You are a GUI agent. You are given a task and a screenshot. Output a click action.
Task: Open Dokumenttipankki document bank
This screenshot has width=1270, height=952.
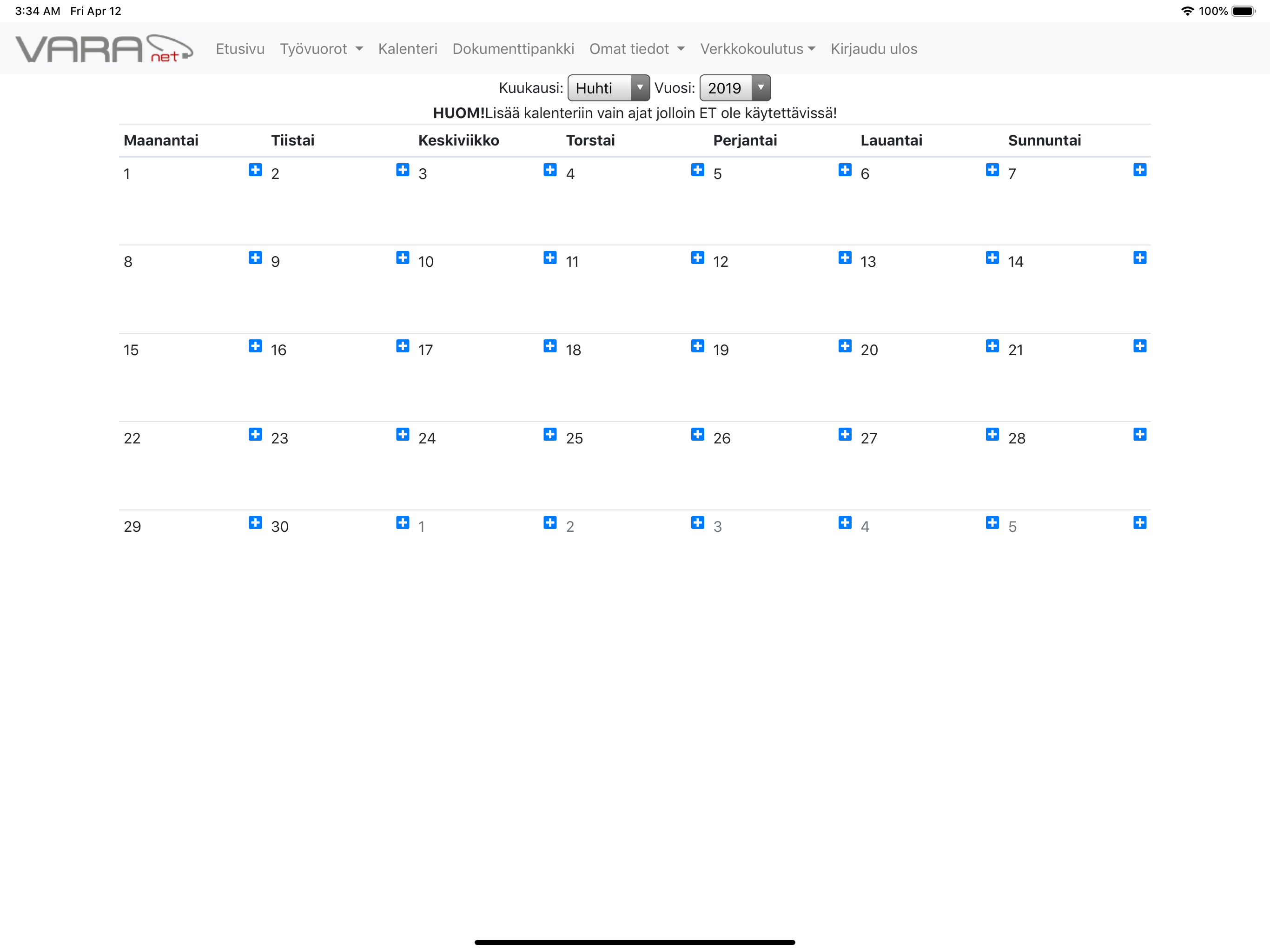513,49
